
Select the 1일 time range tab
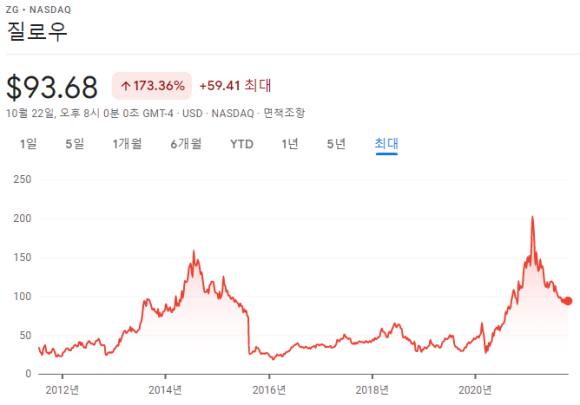28,144
